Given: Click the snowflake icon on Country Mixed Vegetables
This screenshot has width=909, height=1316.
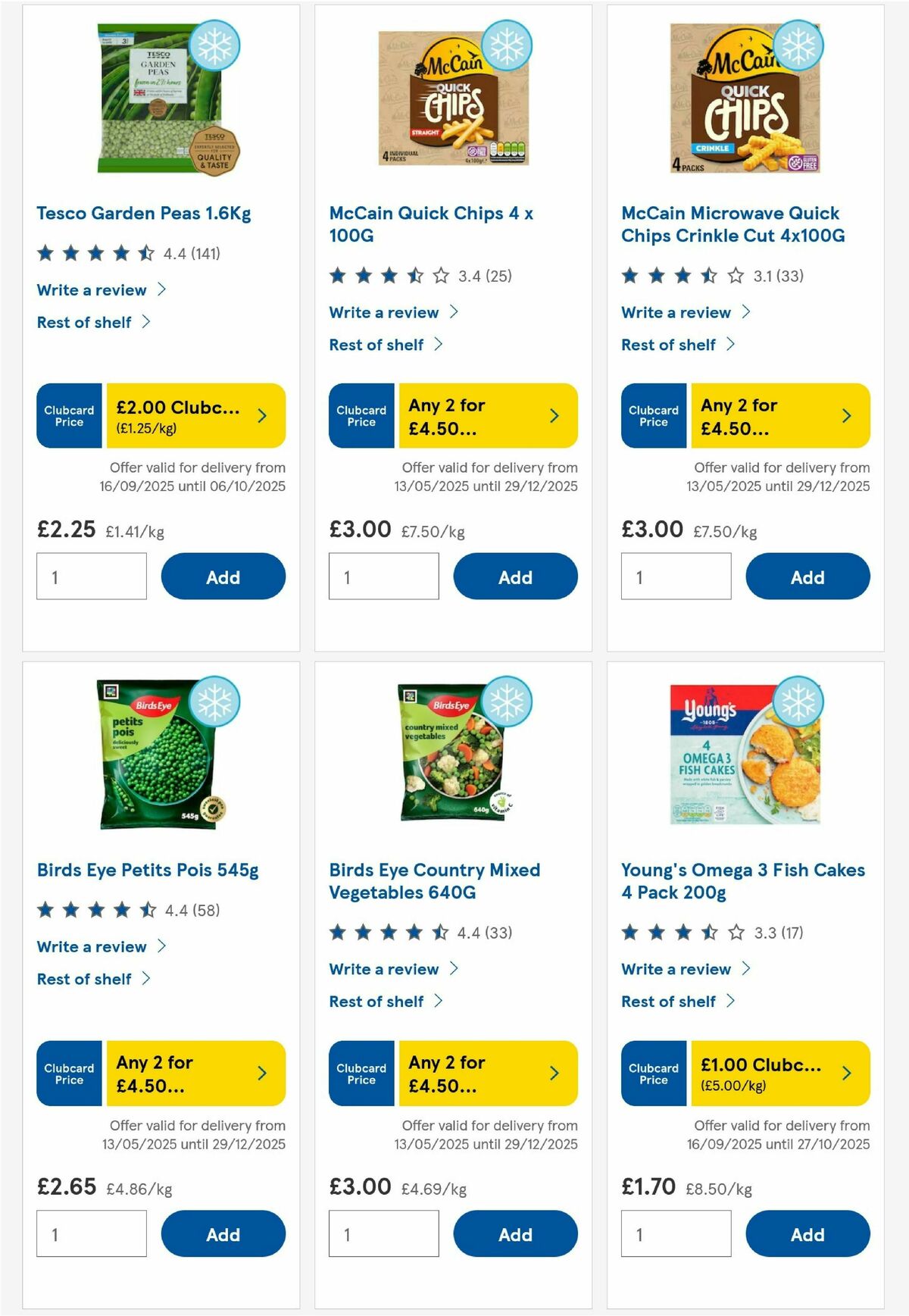Looking at the screenshot, I should (x=506, y=702).
